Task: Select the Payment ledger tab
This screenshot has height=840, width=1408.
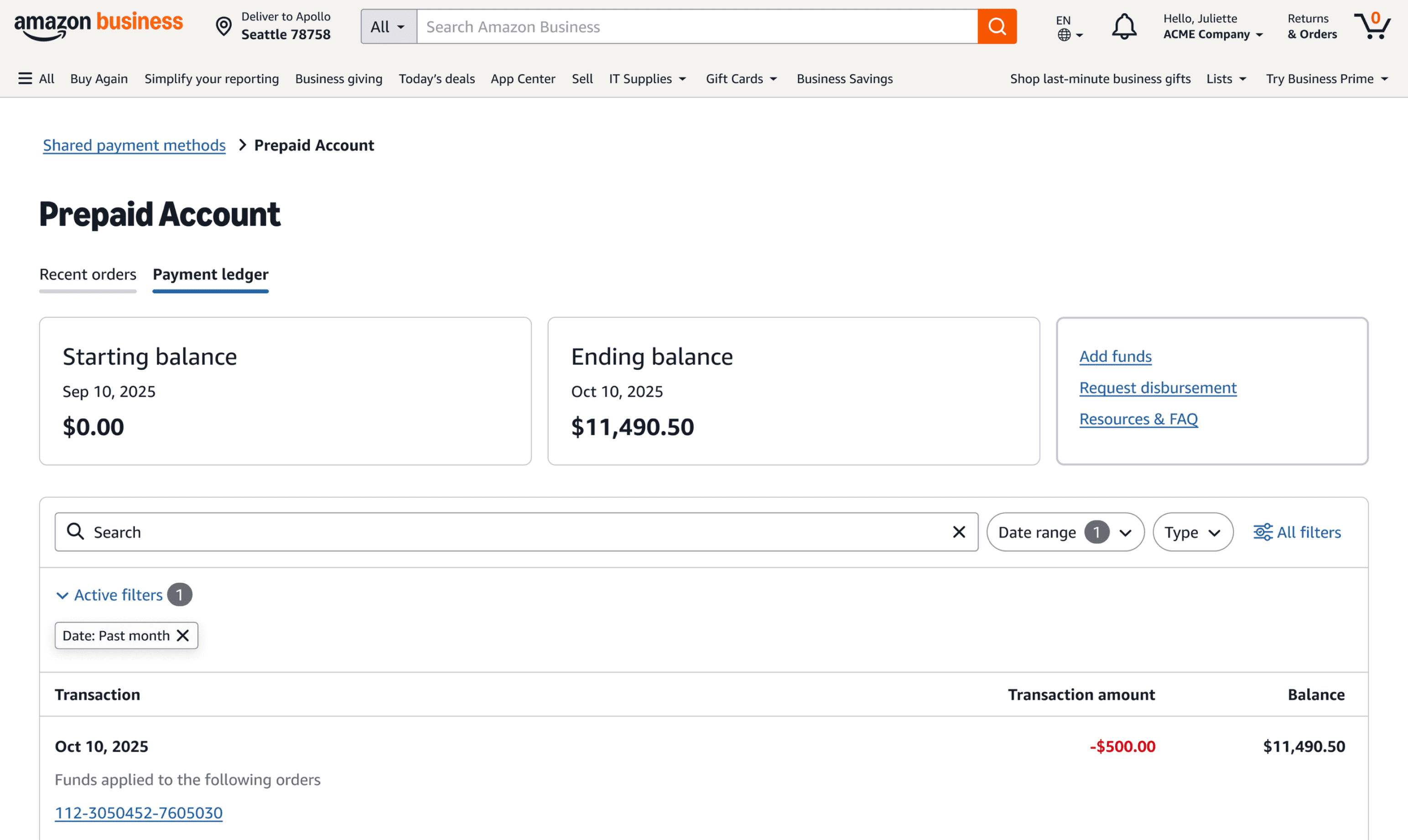Action: [x=210, y=275]
